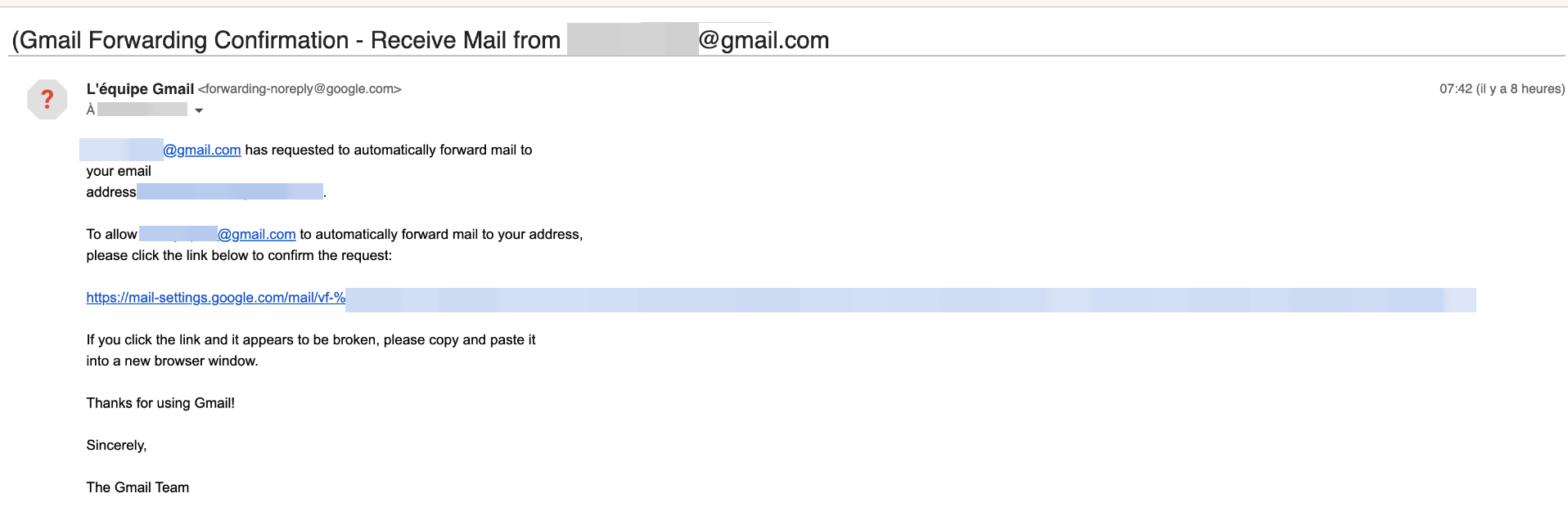The width and height of the screenshot is (1568, 516).
Task: Open the mail-settings.google.com confirmation link
Action: click(x=215, y=298)
